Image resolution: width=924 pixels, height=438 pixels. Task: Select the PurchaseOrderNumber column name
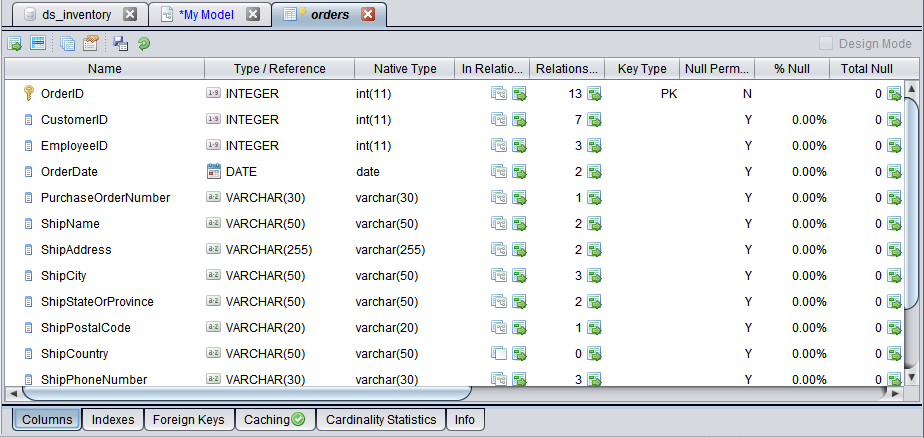[105, 197]
